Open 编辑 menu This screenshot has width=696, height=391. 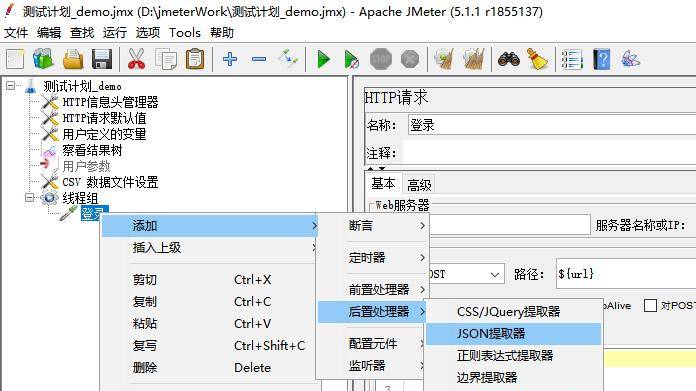coord(49,32)
